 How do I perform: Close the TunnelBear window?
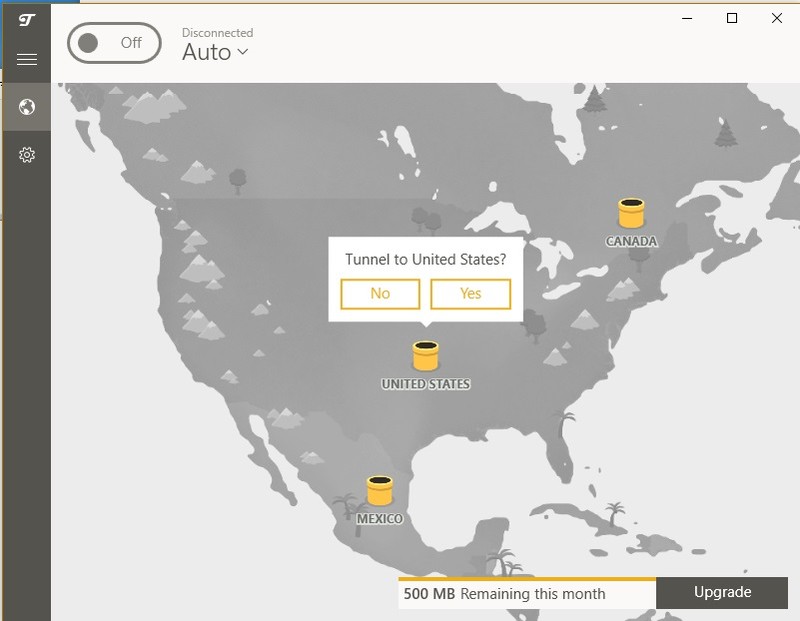[777, 18]
